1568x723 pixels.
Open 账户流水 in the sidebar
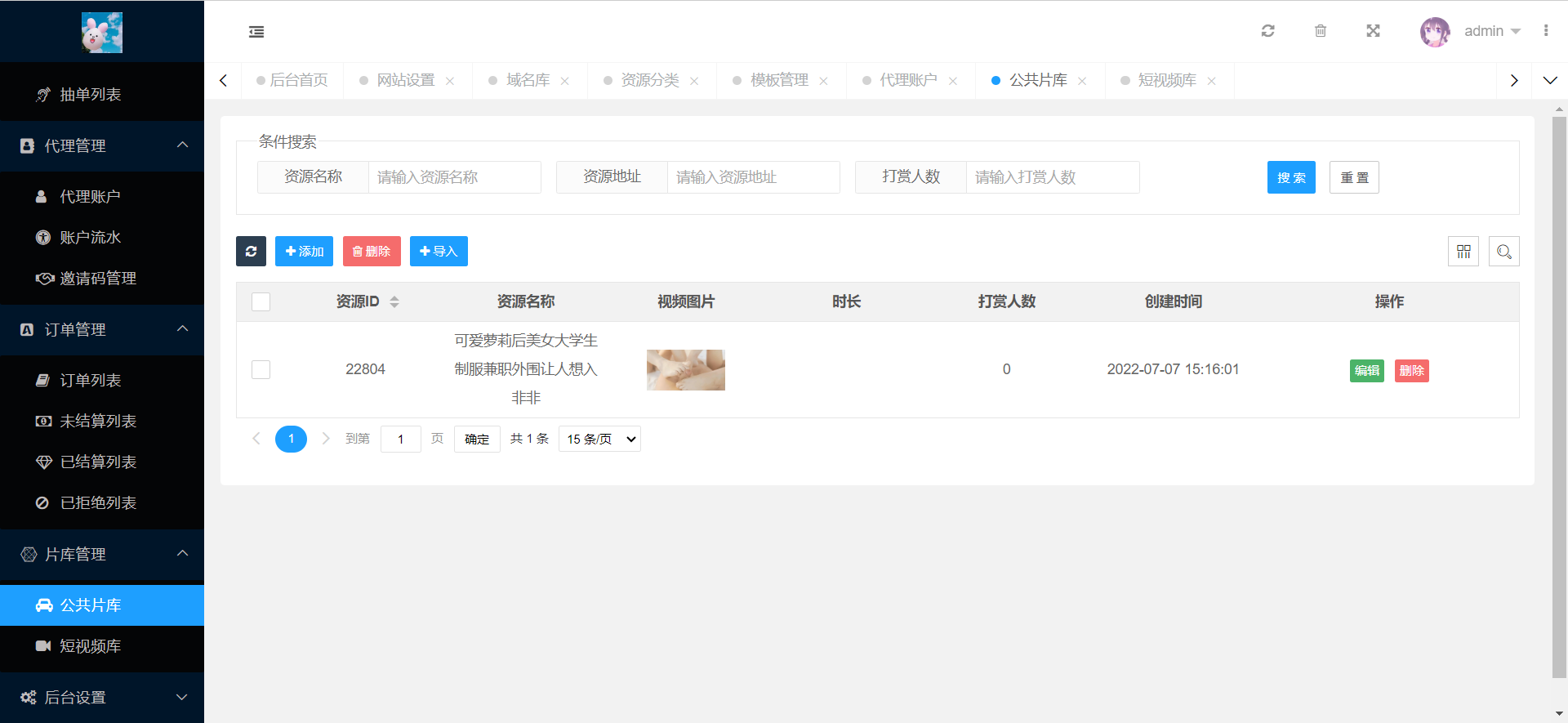click(102, 238)
